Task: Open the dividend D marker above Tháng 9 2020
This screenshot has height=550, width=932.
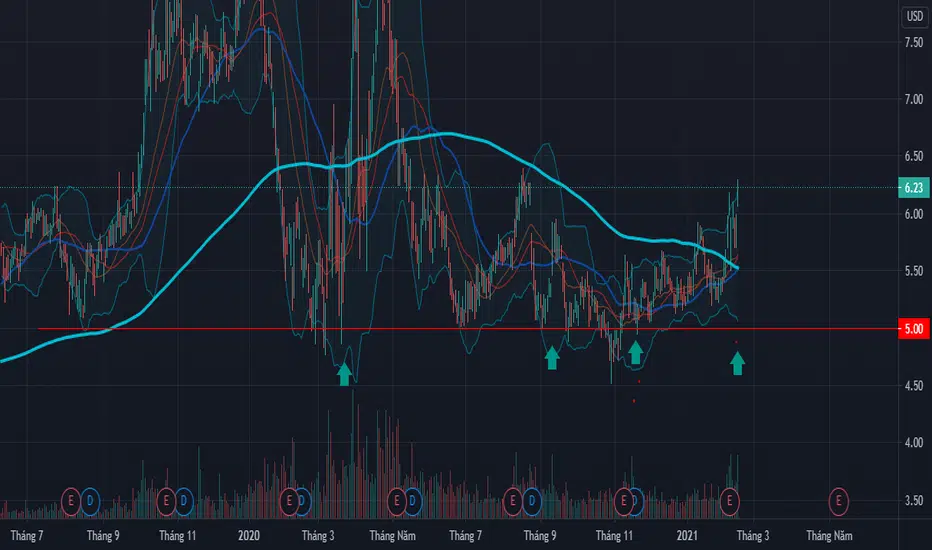Action: (531, 501)
